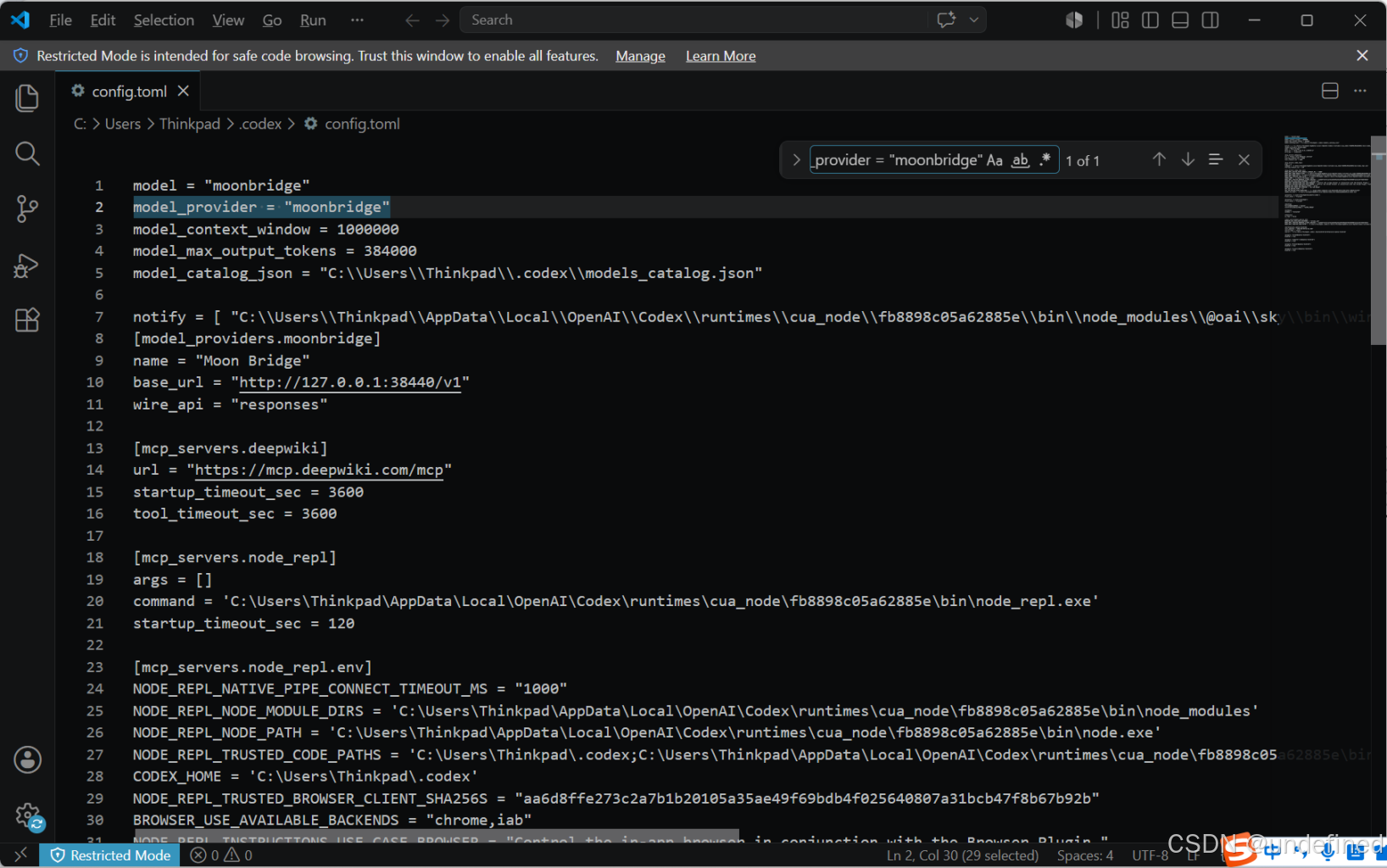Click the .codex breadcrumb
The image size is (1387, 868).
point(260,124)
